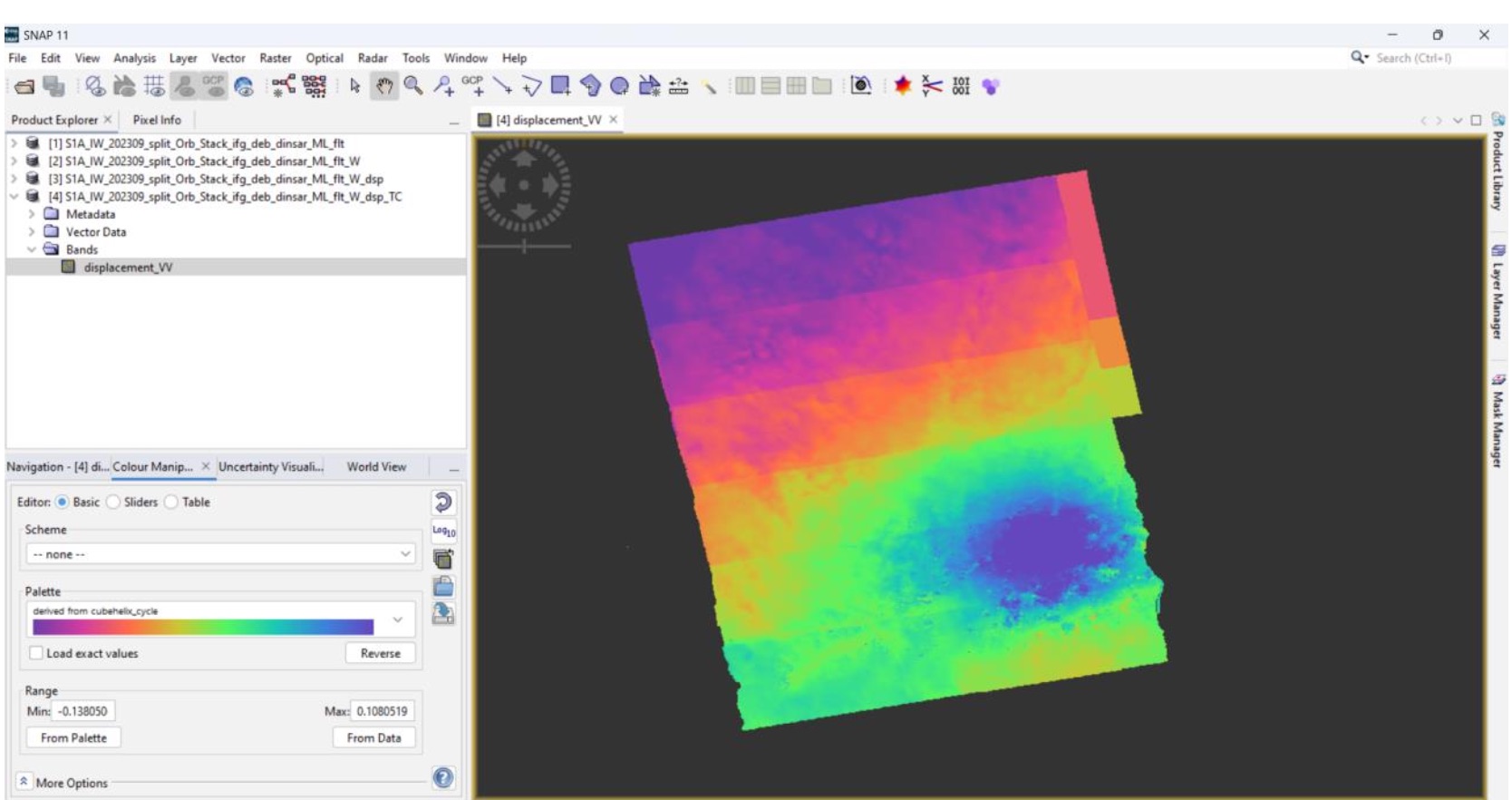Select the Draw Ellipse tool
This screenshot has width=1512, height=800.
(x=619, y=86)
